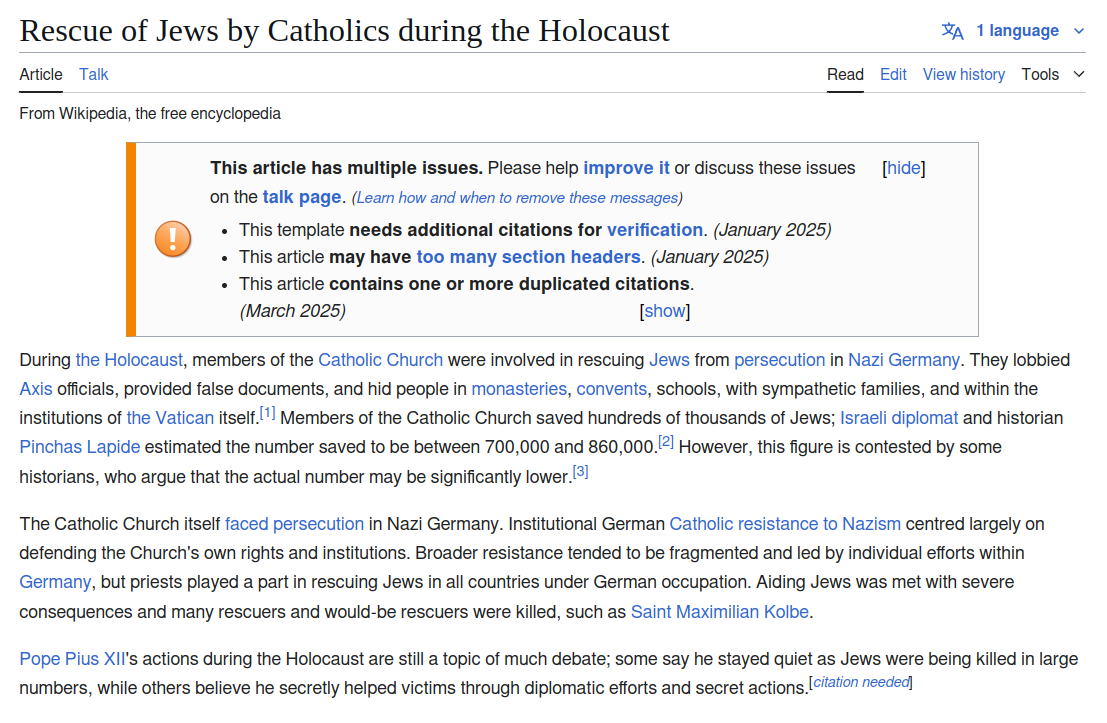The image size is (1107, 723).
Task: Follow the 'verification' link
Action: 654,230
